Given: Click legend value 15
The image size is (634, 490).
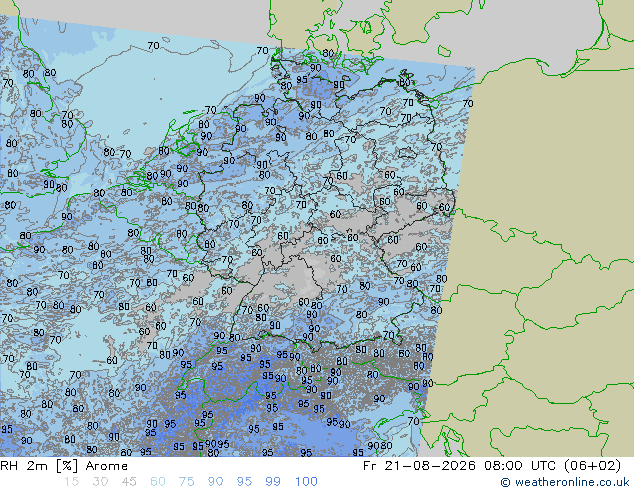Looking at the screenshot, I should (x=71, y=482).
